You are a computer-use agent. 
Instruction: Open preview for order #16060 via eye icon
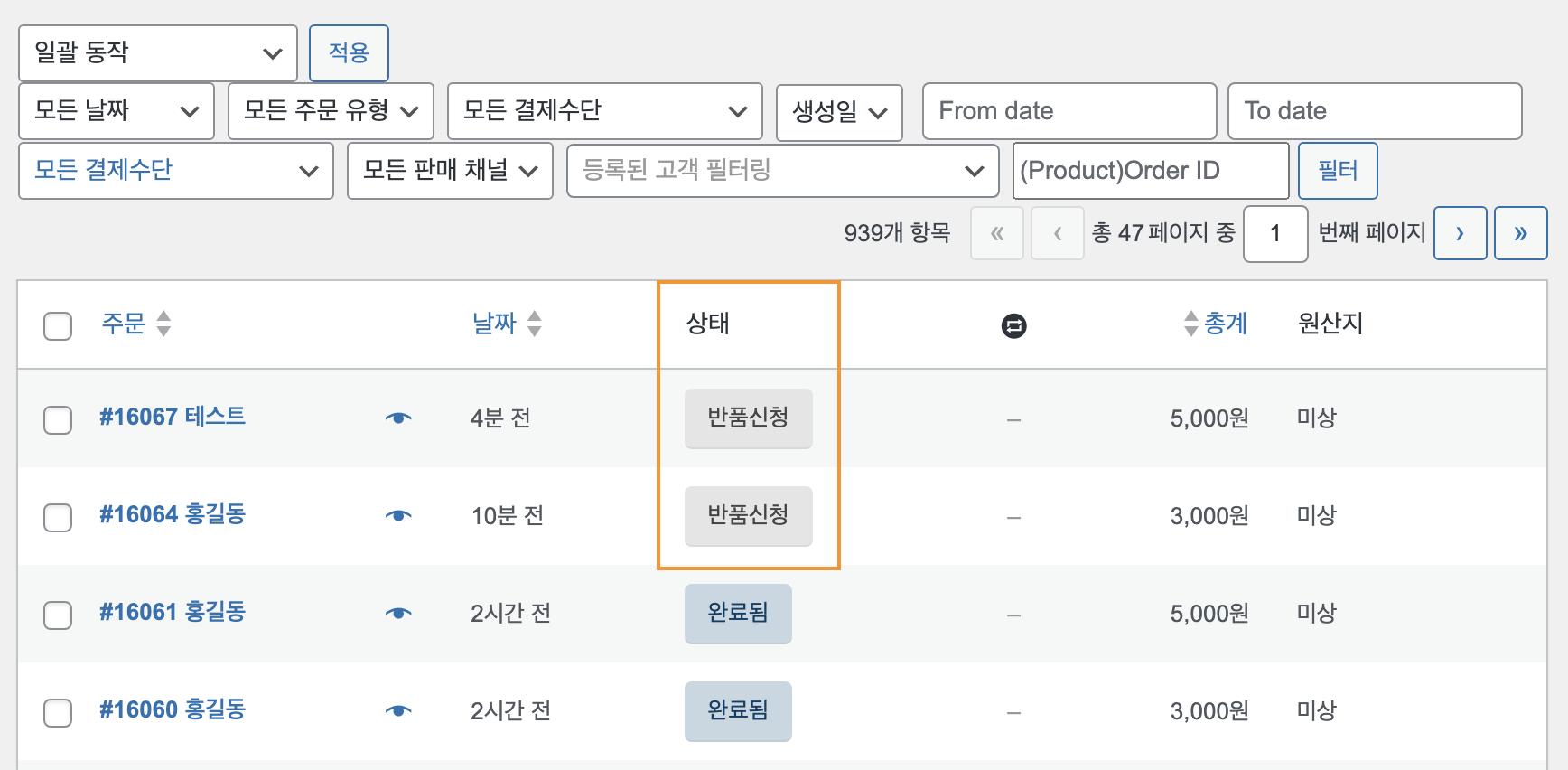(398, 710)
